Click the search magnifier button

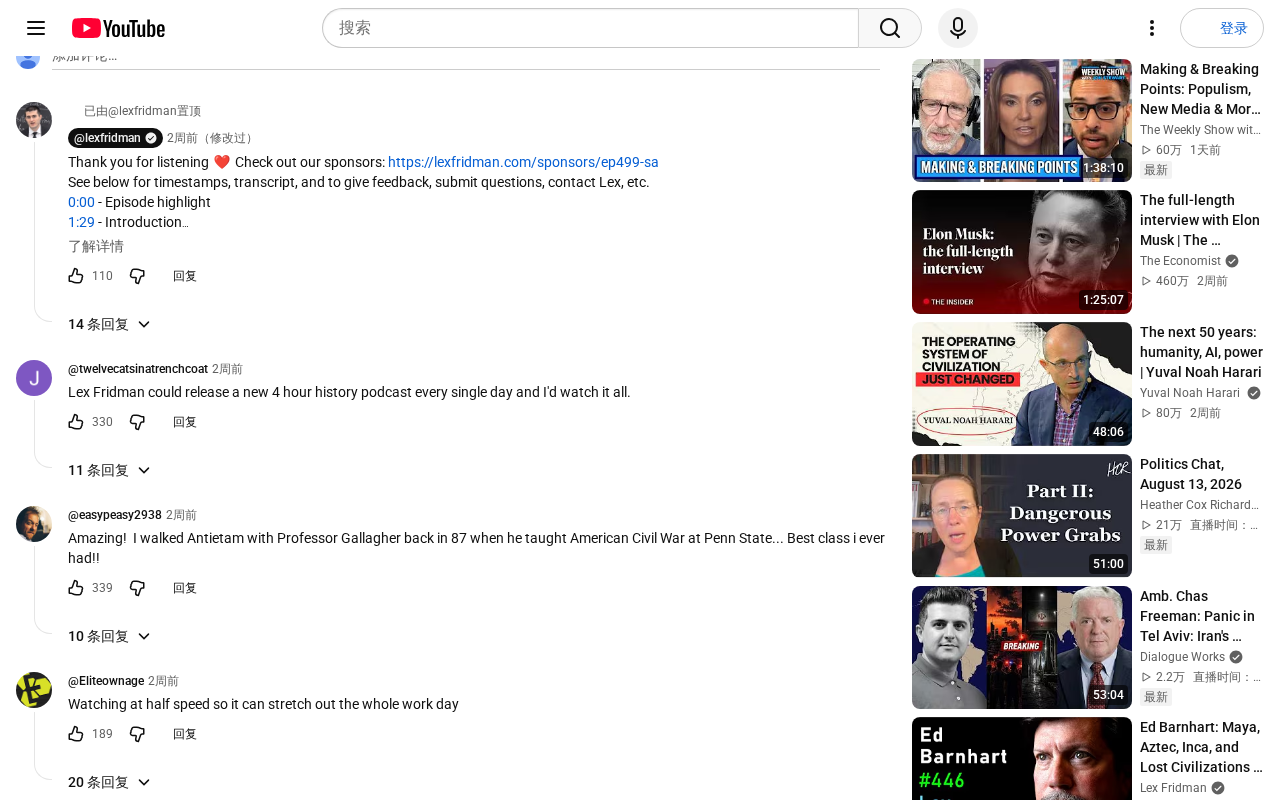(x=890, y=28)
